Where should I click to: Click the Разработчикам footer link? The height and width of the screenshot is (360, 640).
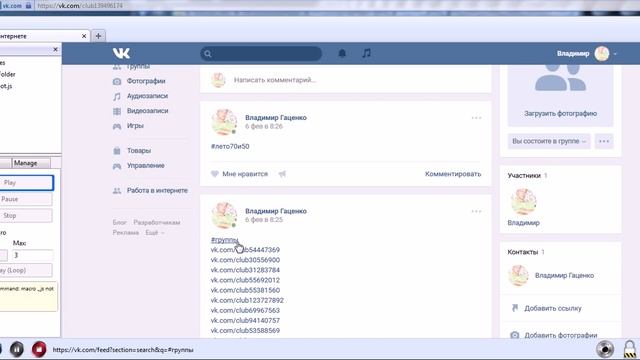pyautogui.click(x=157, y=222)
